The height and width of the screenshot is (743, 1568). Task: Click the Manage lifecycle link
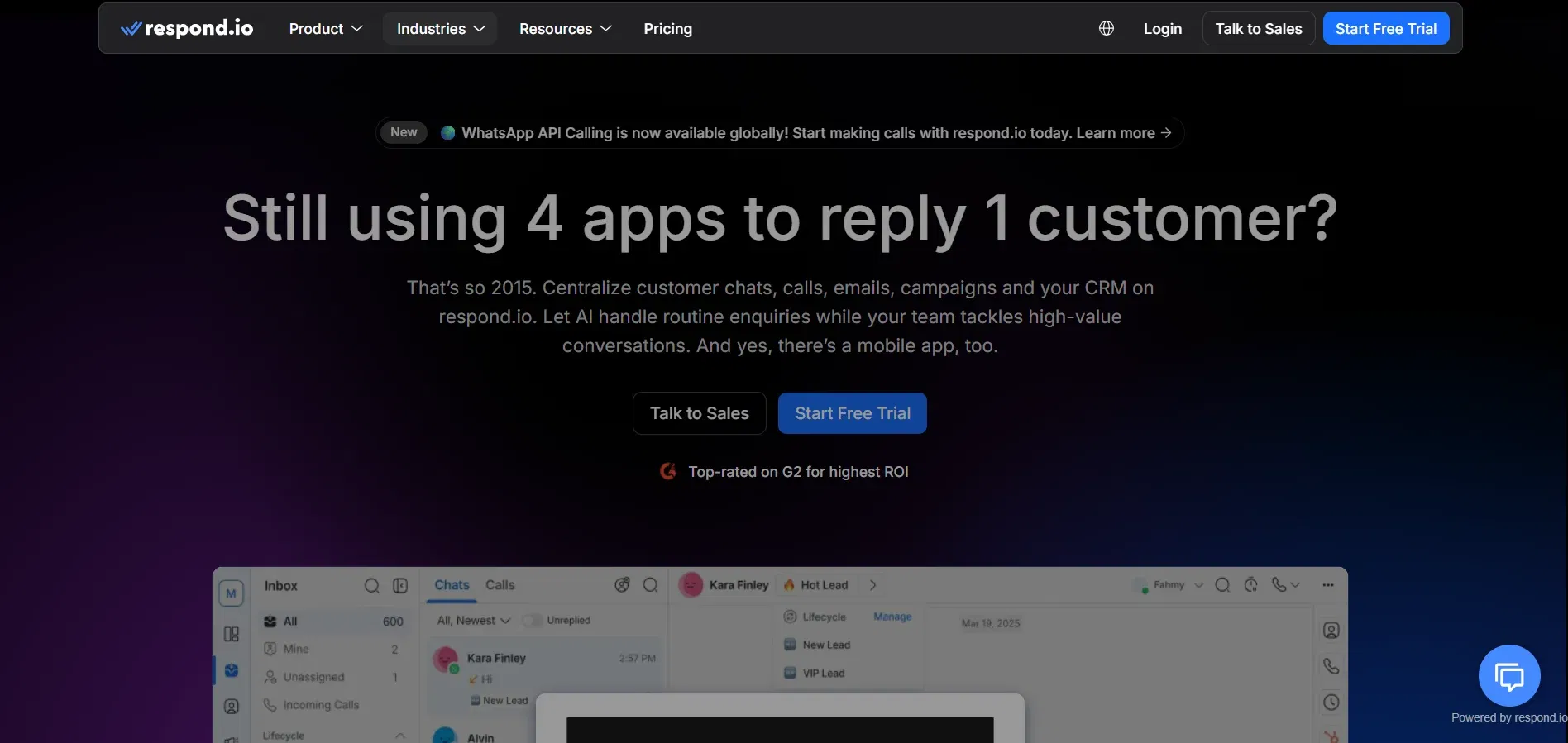[x=892, y=617]
